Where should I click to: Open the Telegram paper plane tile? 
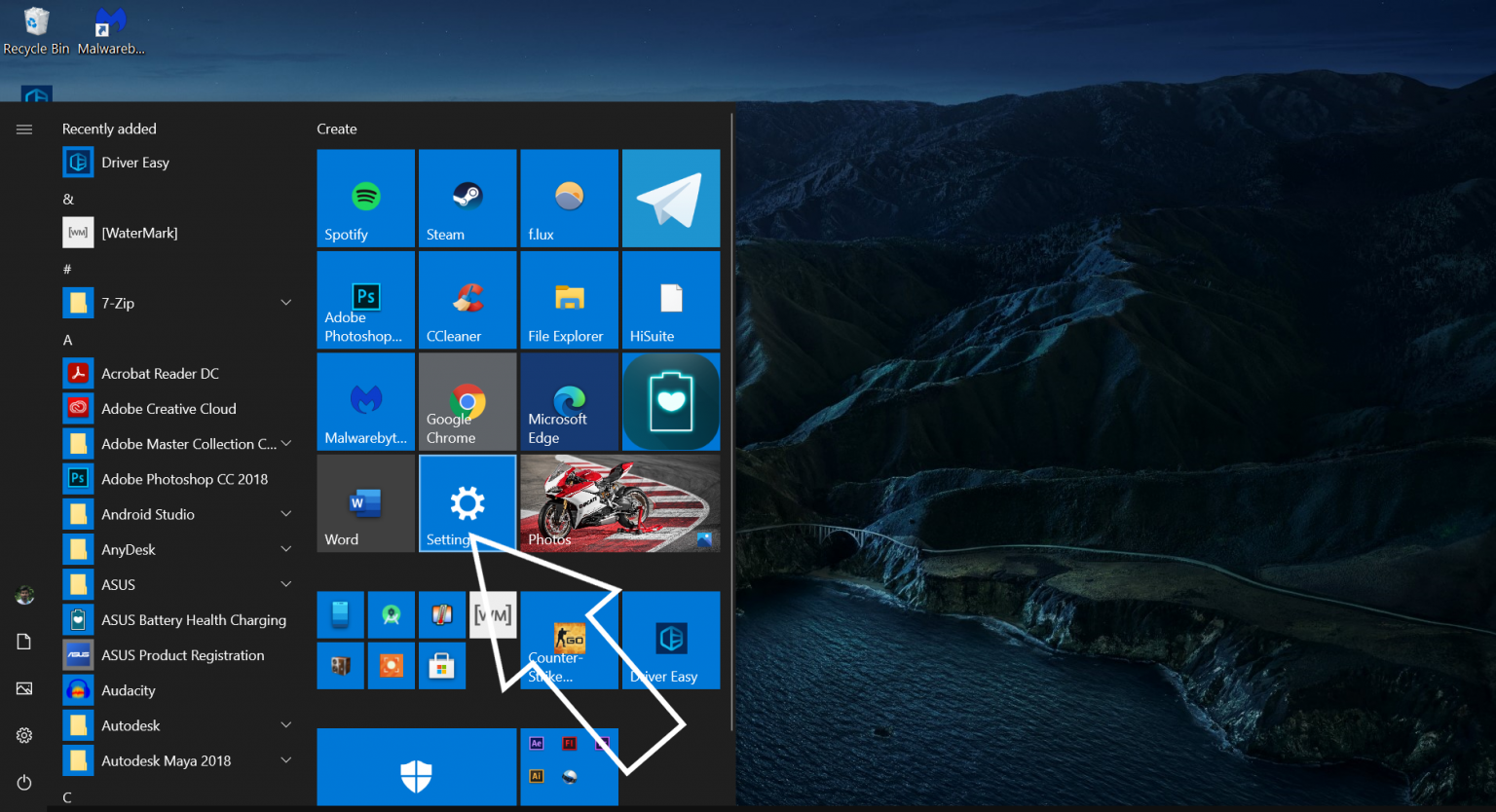click(671, 198)
